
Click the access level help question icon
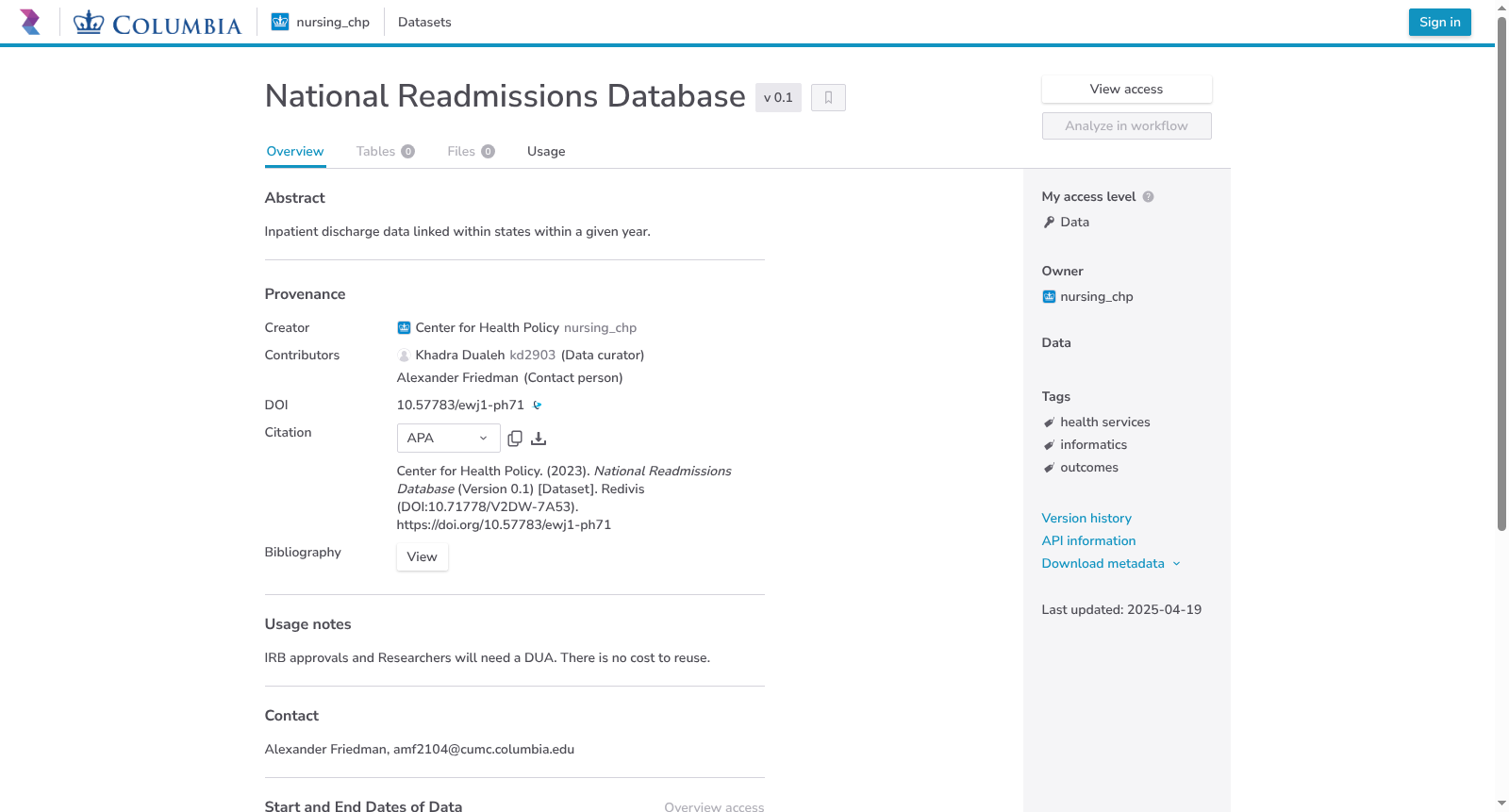tap(1148, 197)
